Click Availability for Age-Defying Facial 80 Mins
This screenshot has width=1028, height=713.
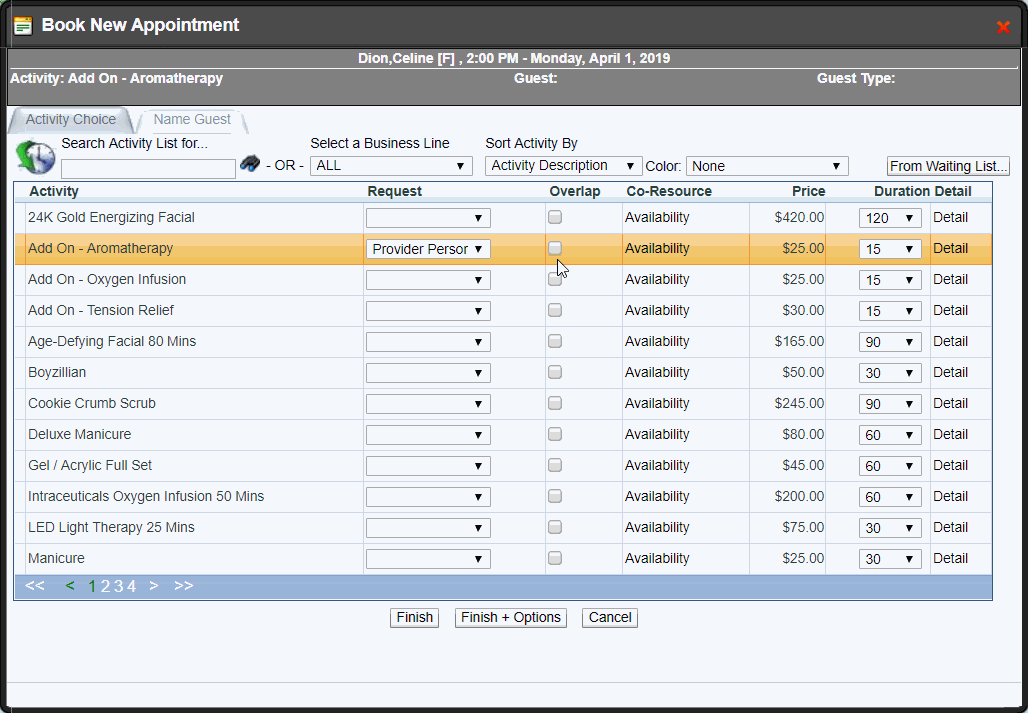[x=657, y=341]
